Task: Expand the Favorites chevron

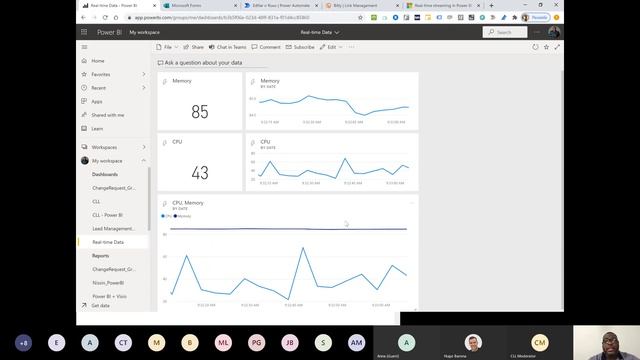Action: click(144, 74)
